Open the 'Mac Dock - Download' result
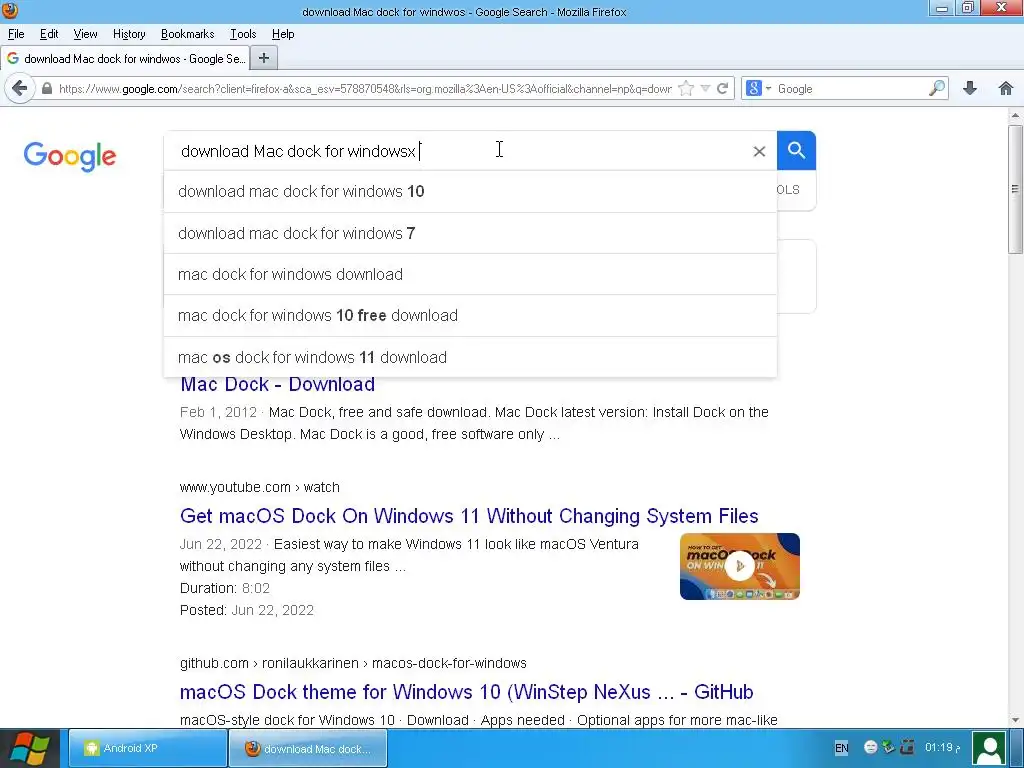This screenshot has height=768, width=1024. point(278,385)
